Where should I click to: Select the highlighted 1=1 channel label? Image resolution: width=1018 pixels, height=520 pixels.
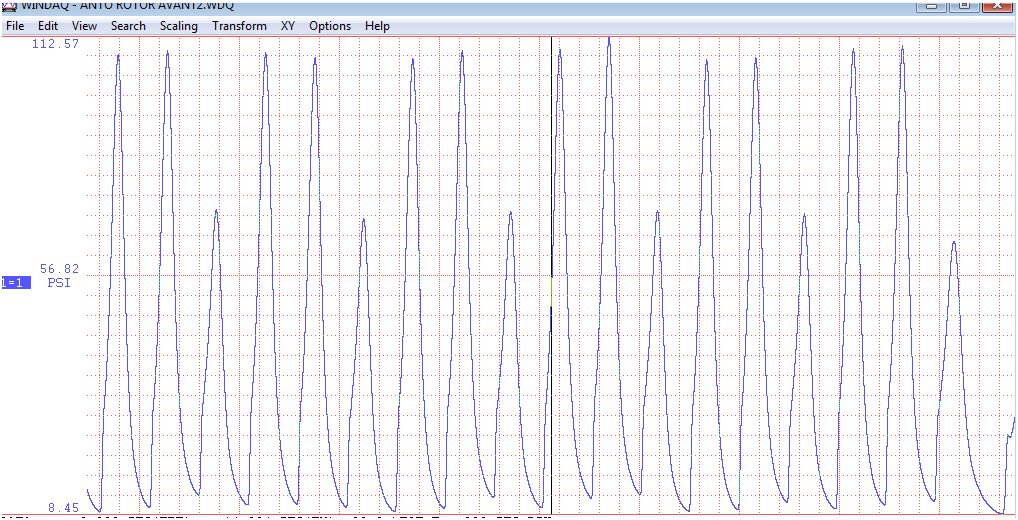coord(16,283)
